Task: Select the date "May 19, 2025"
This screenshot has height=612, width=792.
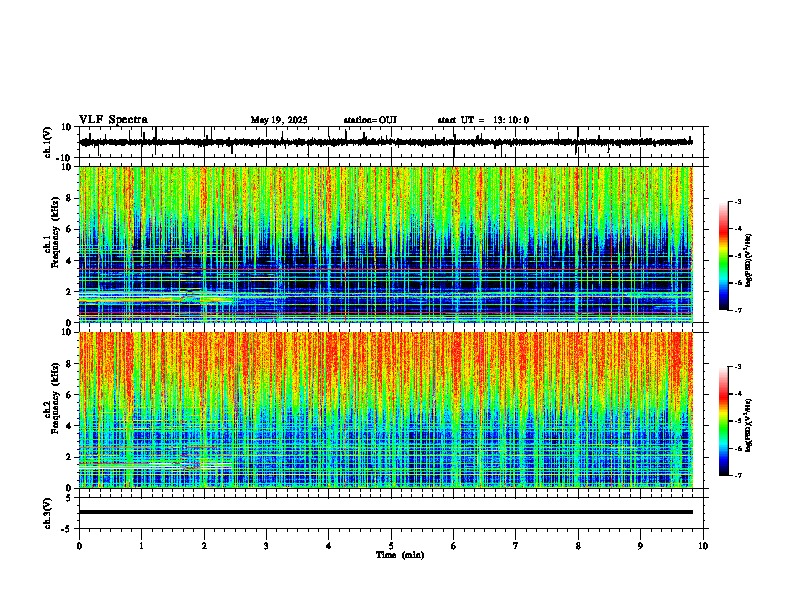Action: click(279, 120)
